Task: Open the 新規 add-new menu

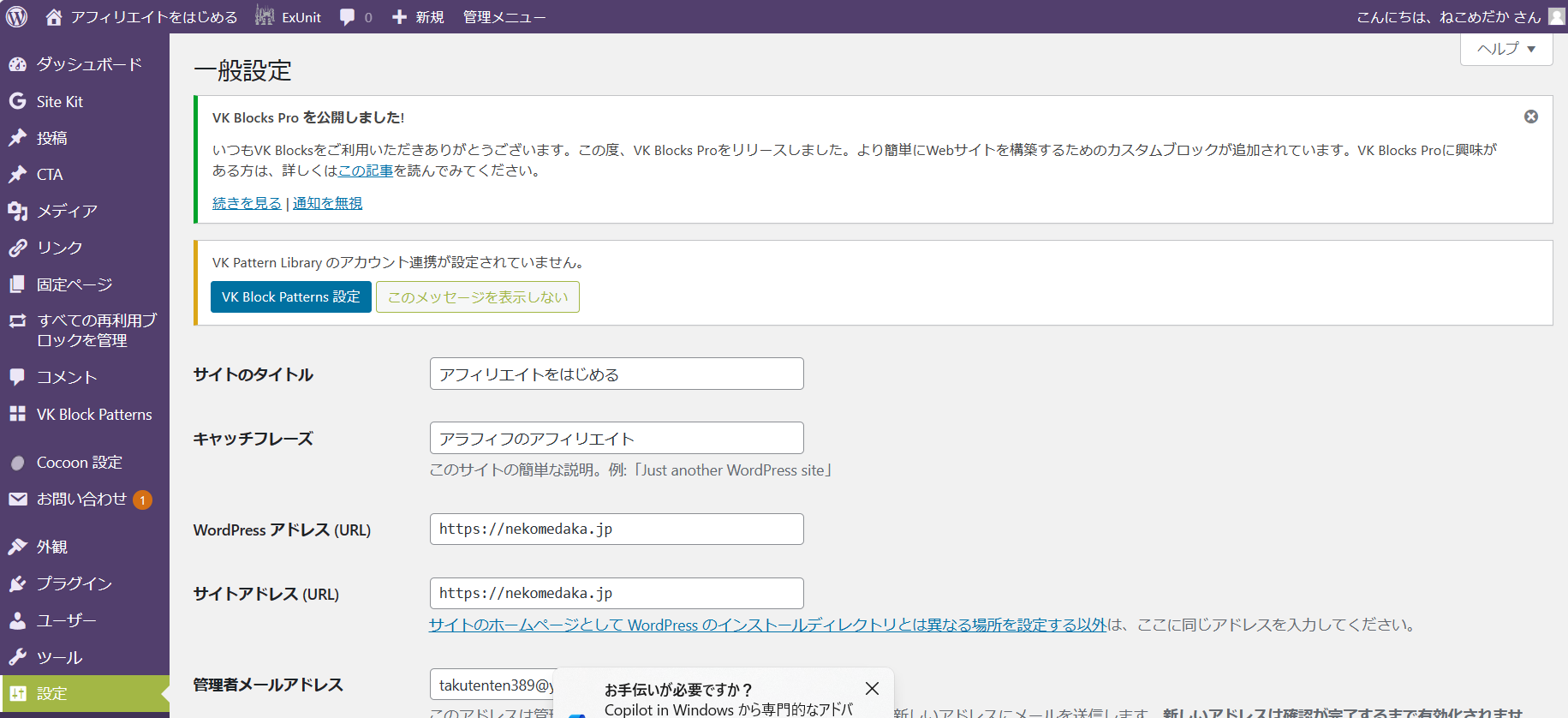Action: pyautogui.click(x=418, y=17)
